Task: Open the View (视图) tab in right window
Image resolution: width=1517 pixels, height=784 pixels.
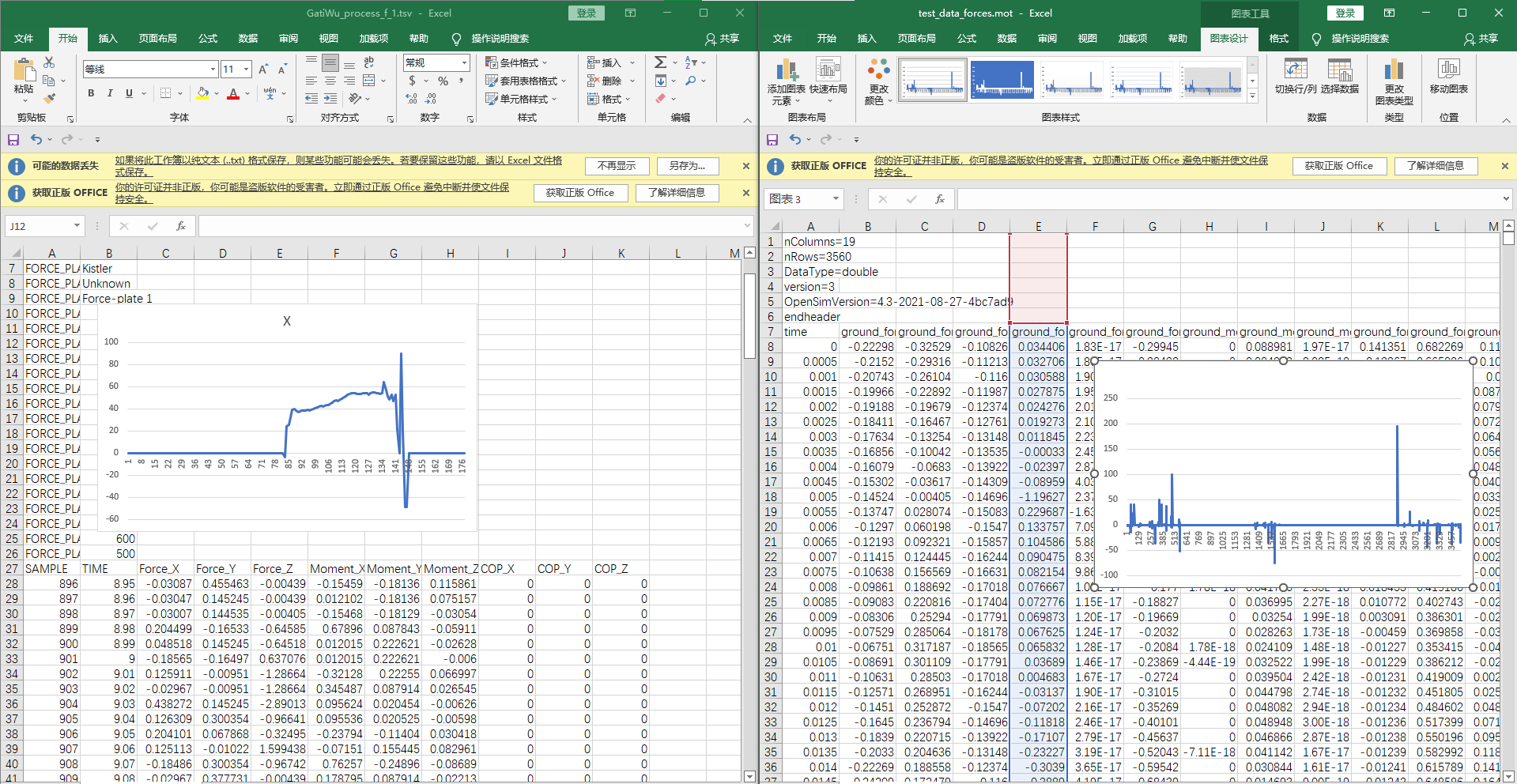Action: pos(1087,39)
